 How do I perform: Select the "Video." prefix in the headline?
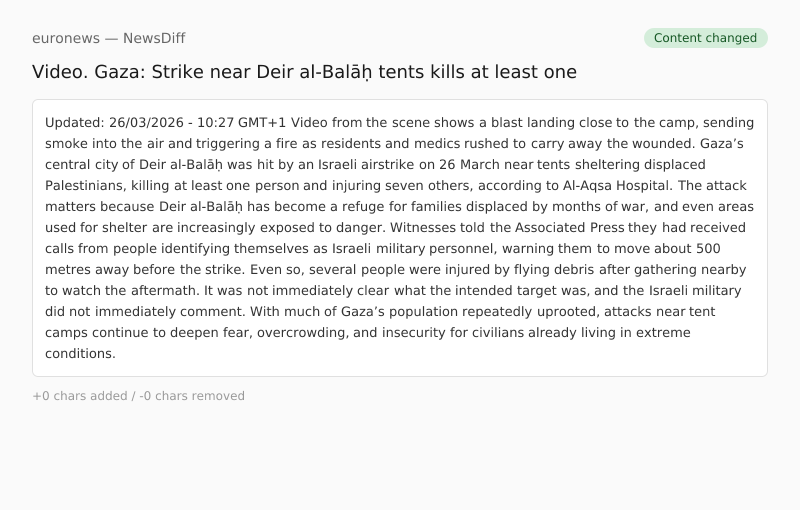[59, 72]
